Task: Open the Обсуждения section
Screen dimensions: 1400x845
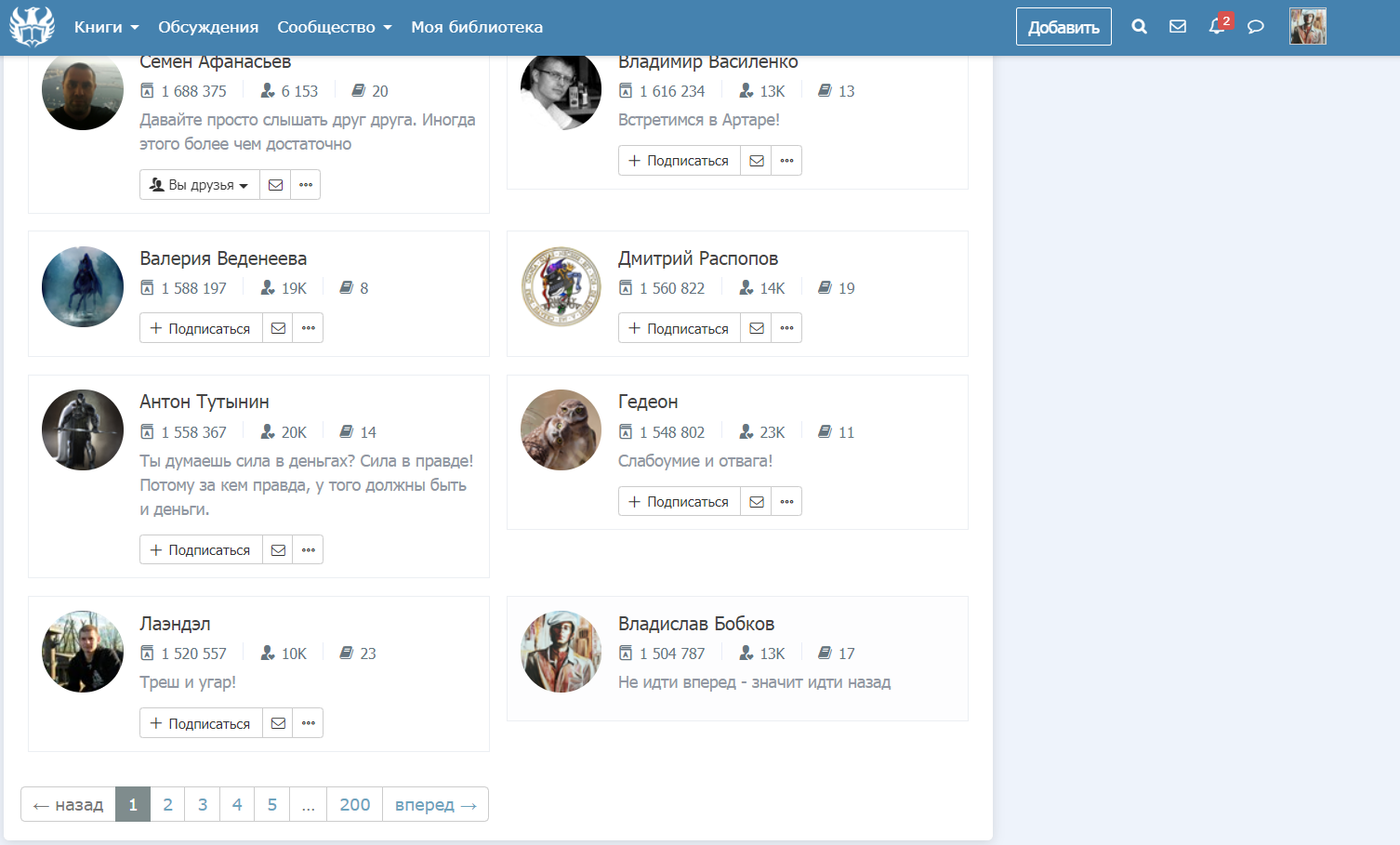Action: [208, 27]
